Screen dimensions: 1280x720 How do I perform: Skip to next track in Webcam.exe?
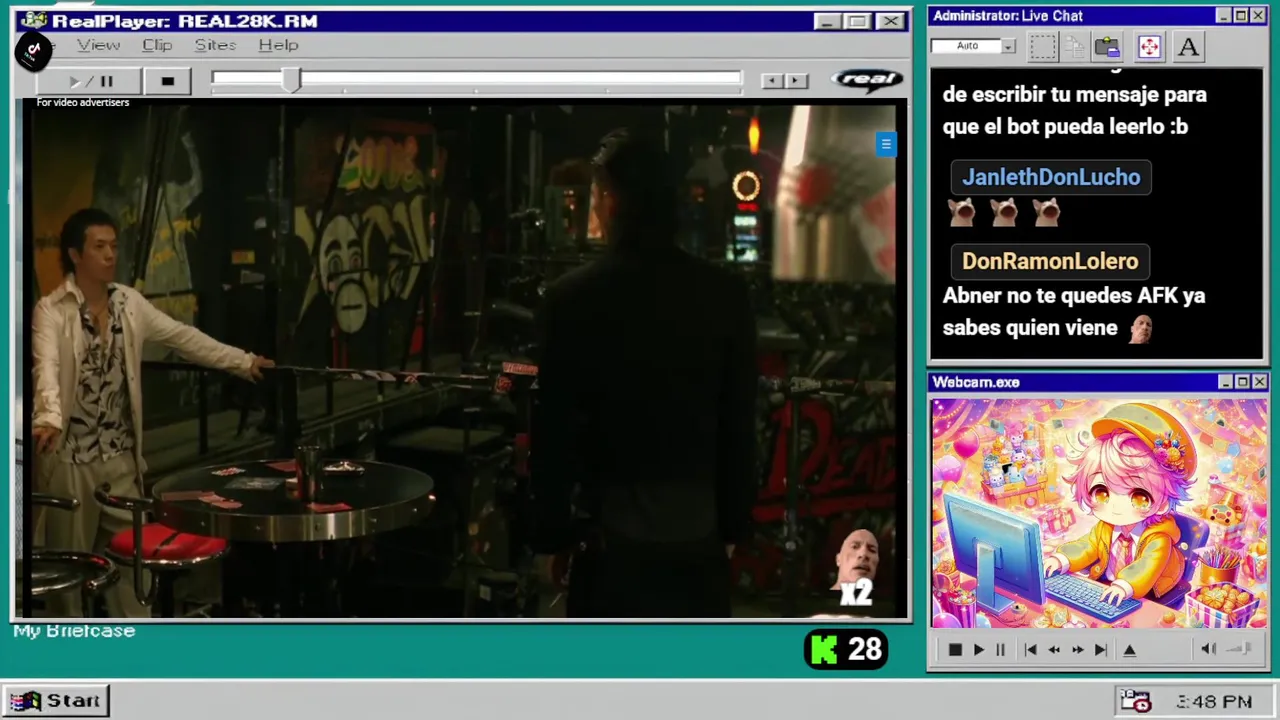click(1100, 650)
